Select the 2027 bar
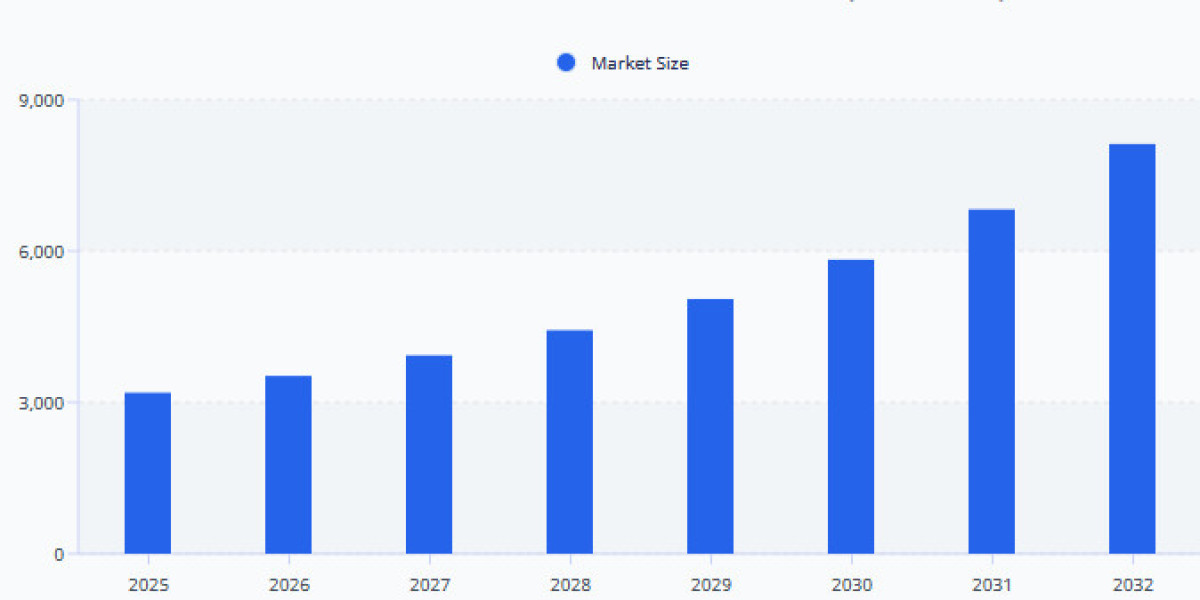 [430, 450]
